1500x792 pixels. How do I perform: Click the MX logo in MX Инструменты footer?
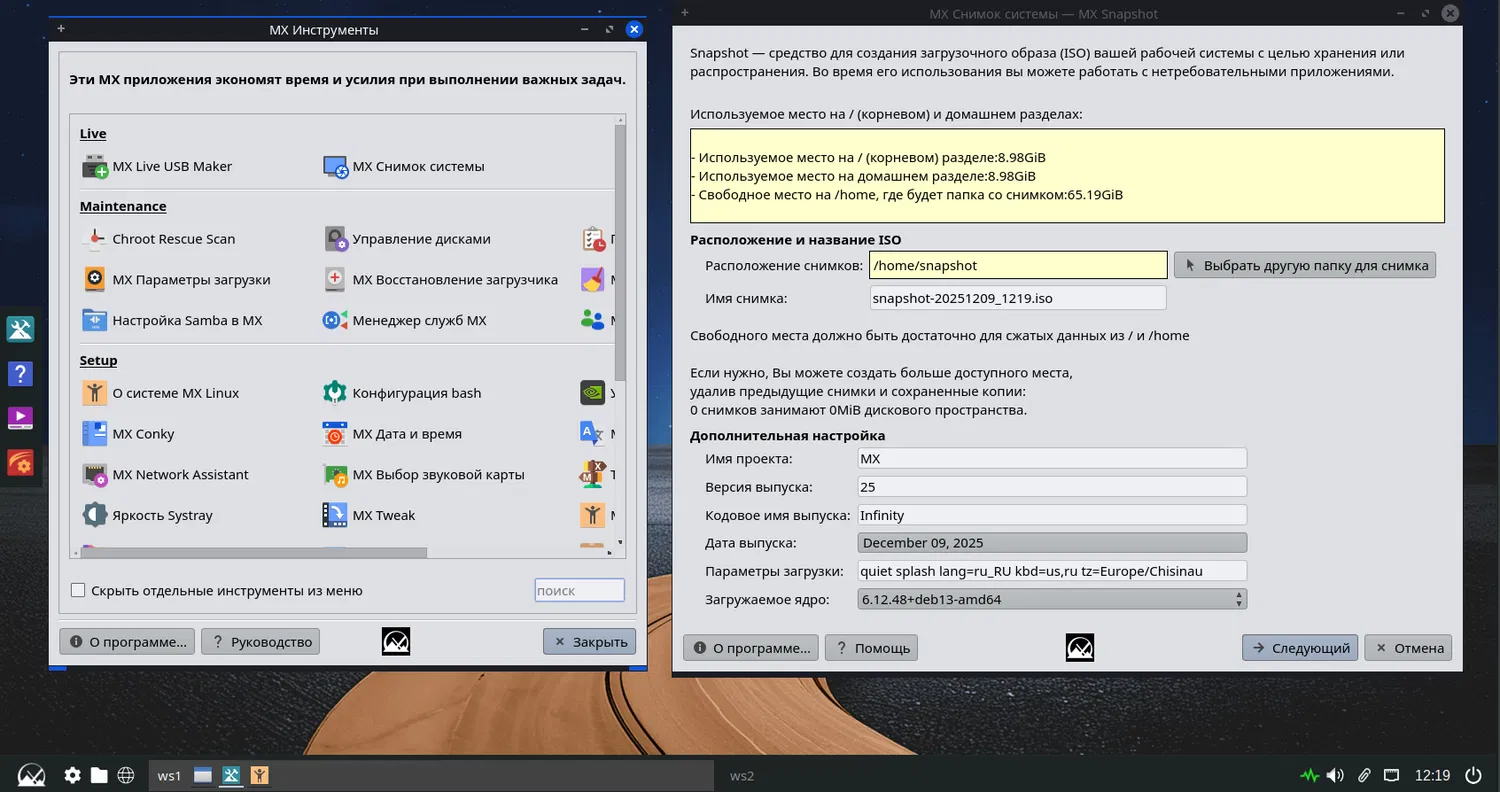coord(396,642)
